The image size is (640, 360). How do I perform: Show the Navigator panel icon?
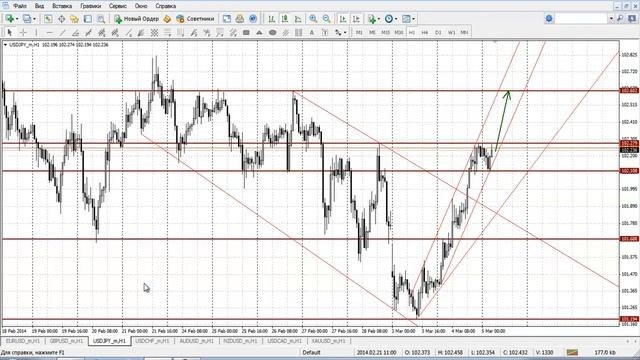[x=74, y=19]
